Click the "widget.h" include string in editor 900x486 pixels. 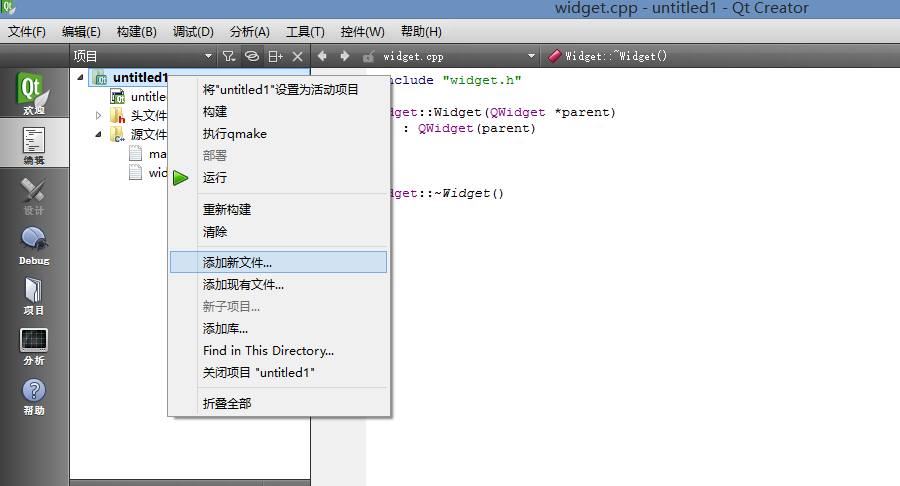coord(482,80)
